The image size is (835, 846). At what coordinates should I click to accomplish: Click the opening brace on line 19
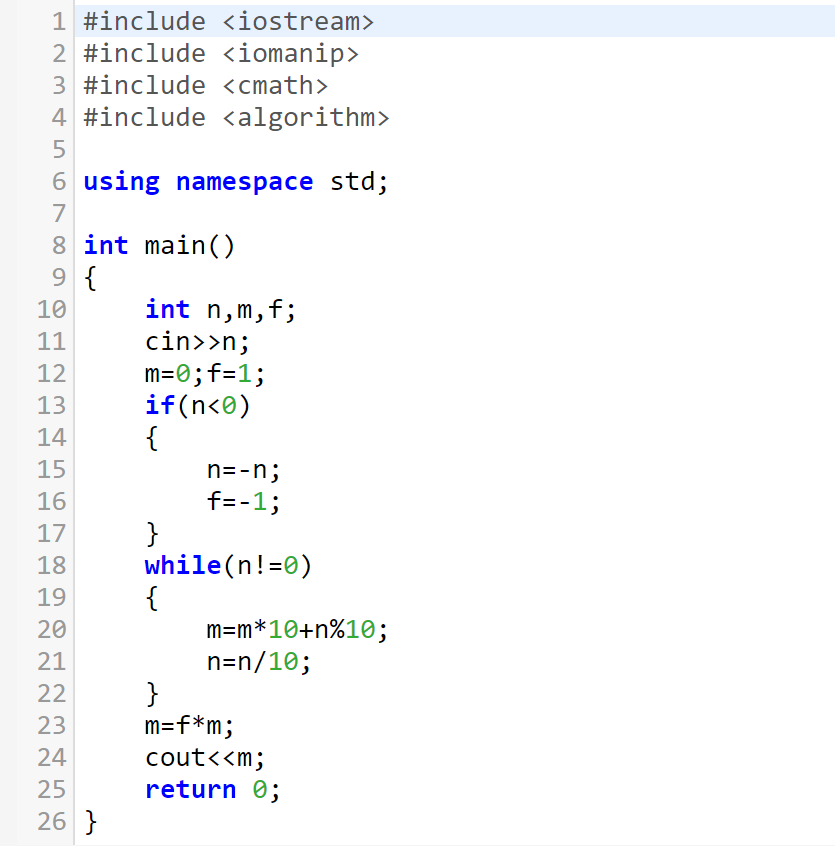[x=152, y=598]
